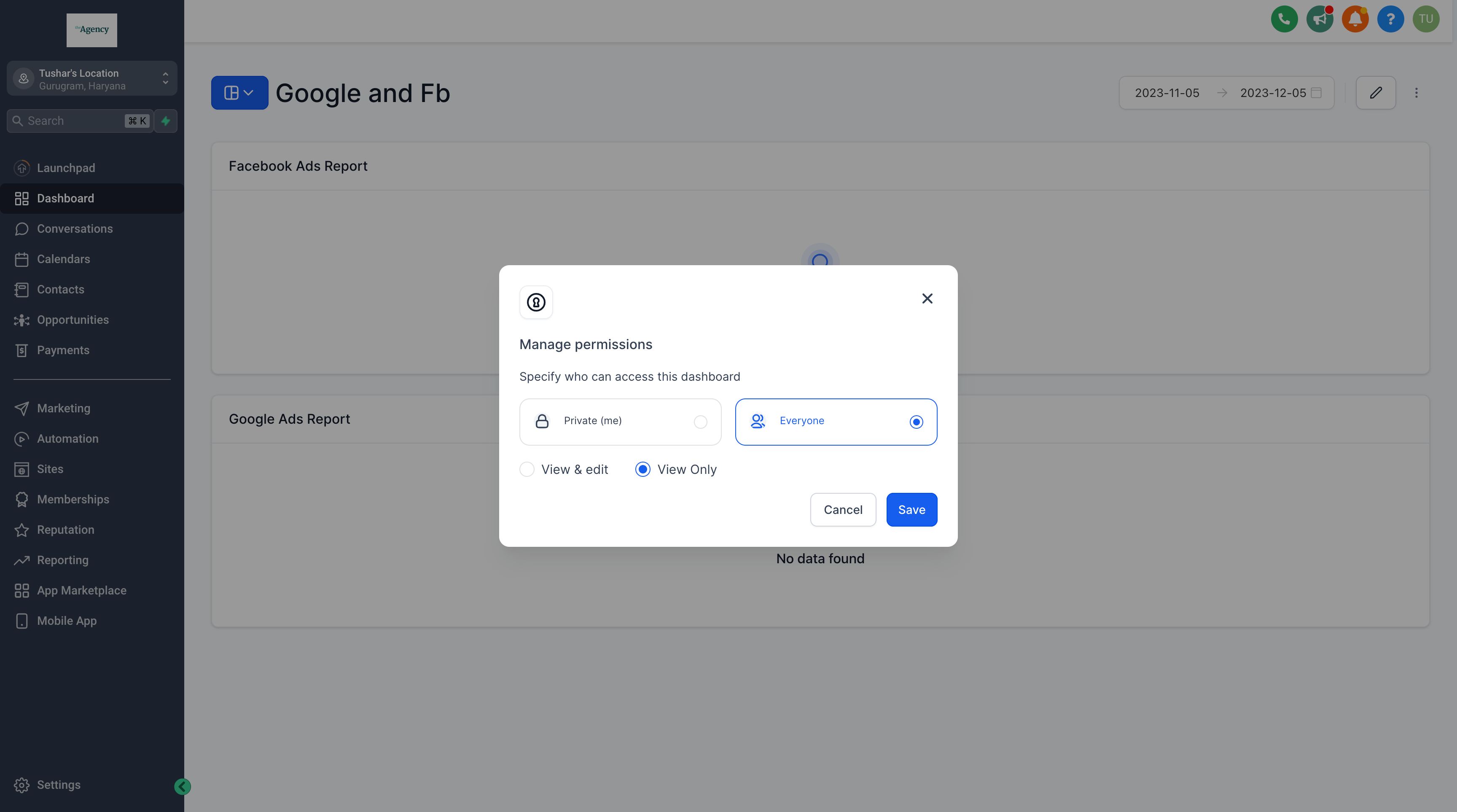
Task: Open the megaphone announcements icon
Action: pos(1320,19)
